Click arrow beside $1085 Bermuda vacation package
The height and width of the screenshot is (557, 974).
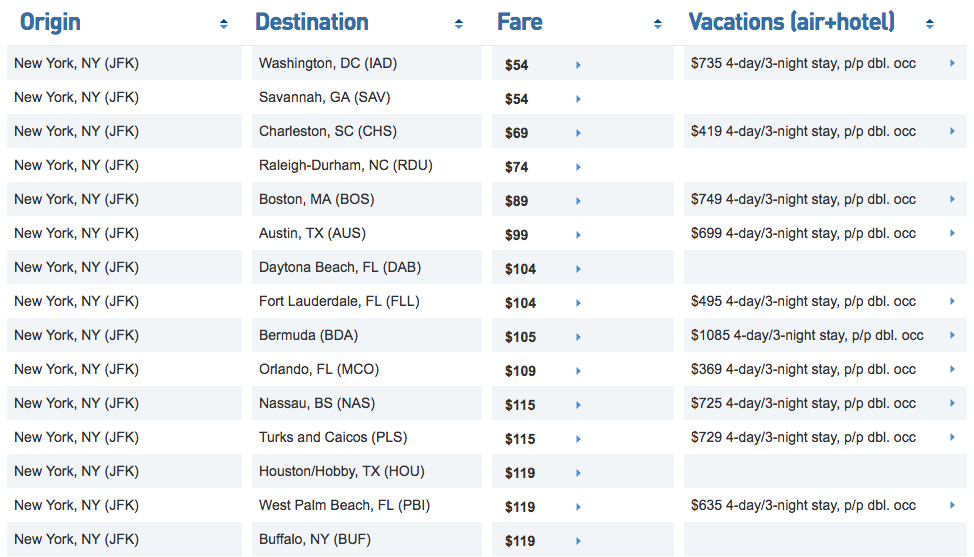coord(952,335)
